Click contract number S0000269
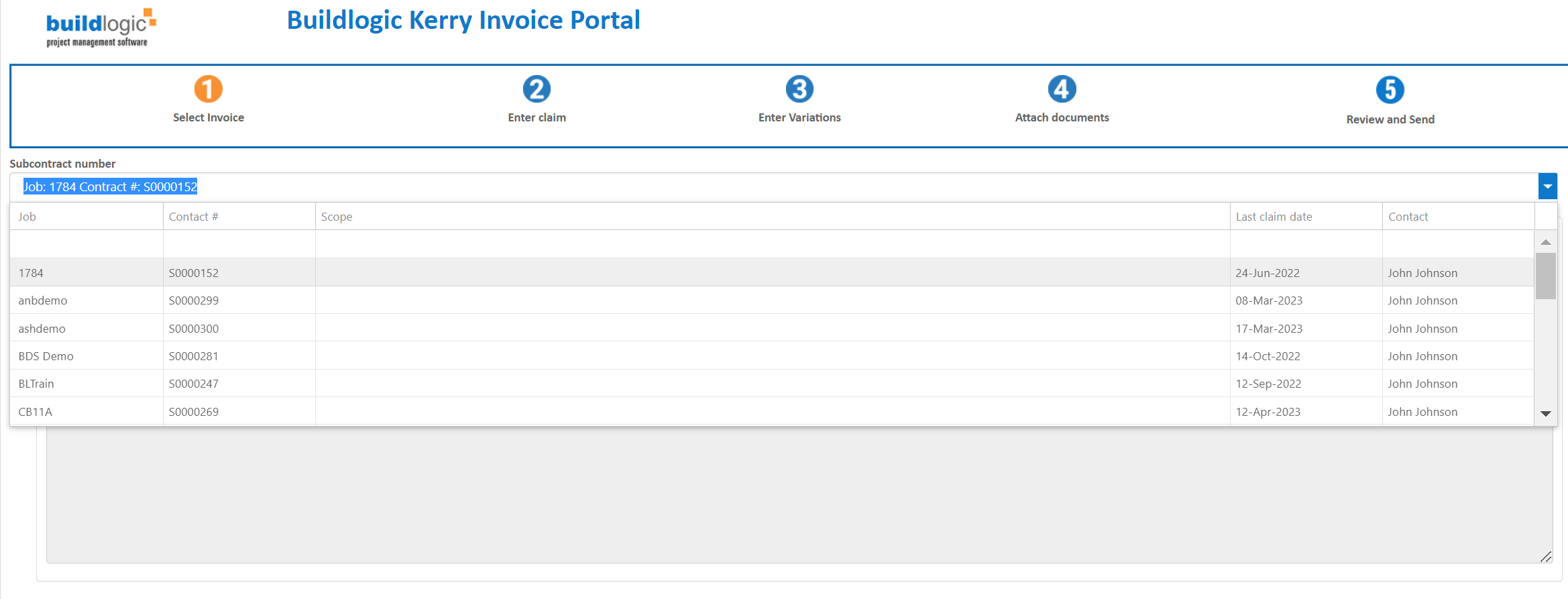This screenshot has height=599, width=1568. click(x=194, y=412)
